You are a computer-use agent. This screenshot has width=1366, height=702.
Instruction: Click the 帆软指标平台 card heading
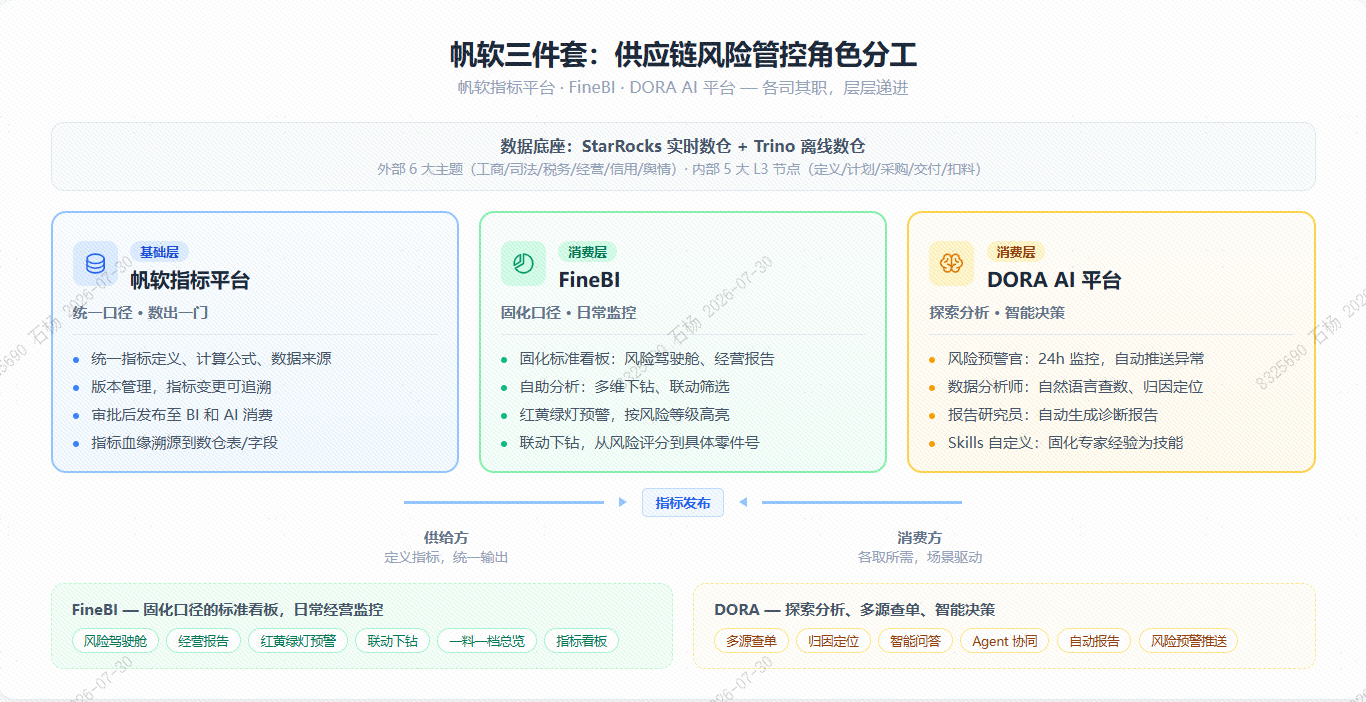tap(190, 280)
